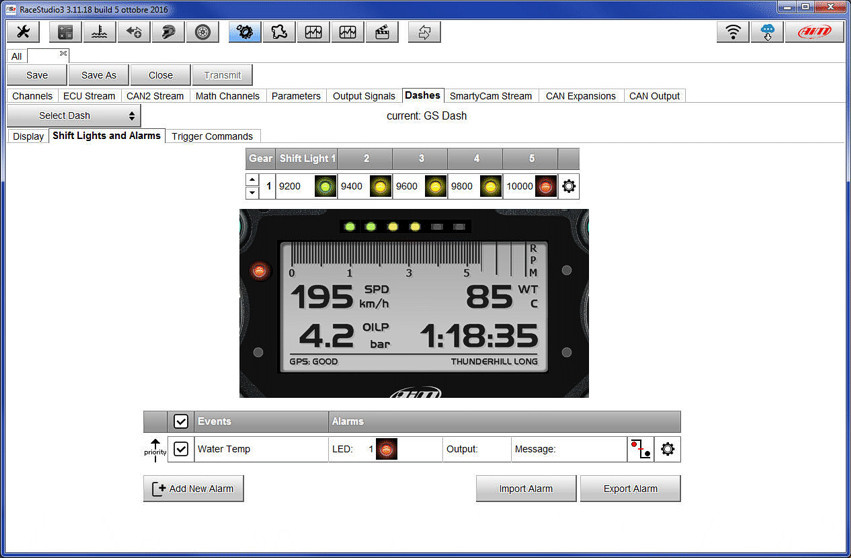The width and height of the screenshot is (851, 558).
Task: Open the track/waterline toolbar icon
Action: pos(99,32)
